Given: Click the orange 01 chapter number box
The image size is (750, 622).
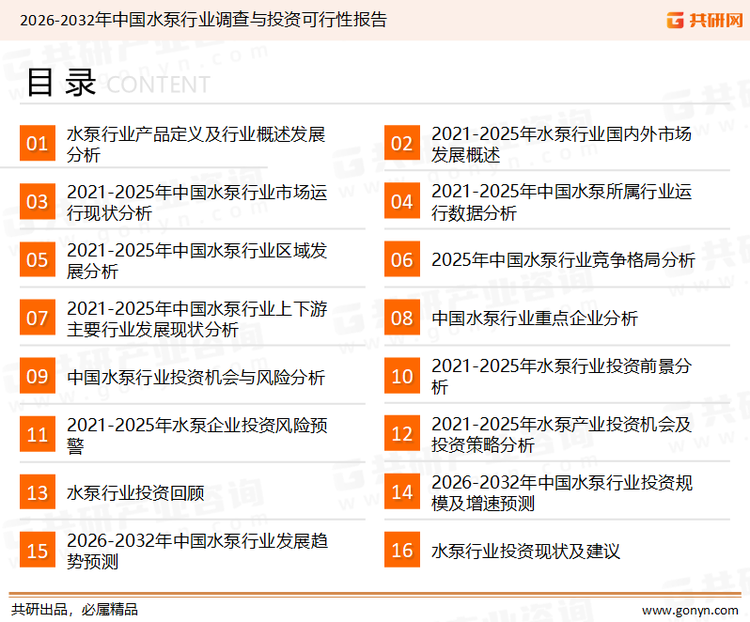Looking at the screenshot, I should [37, 143].
